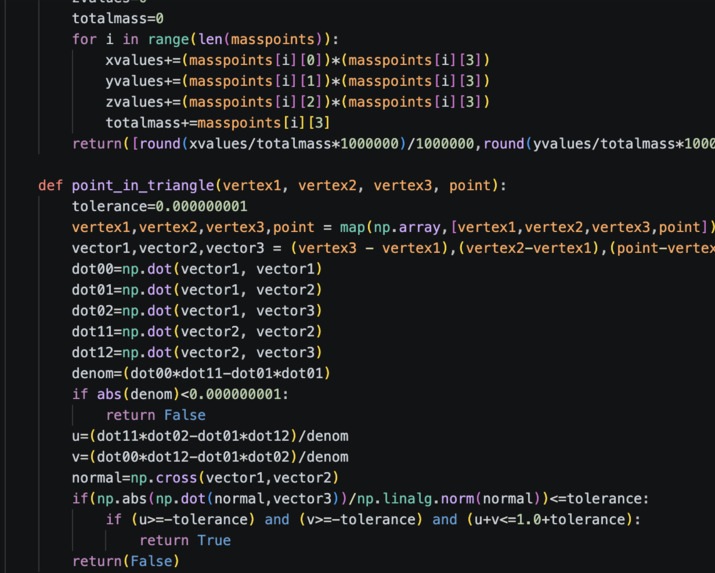Click the 'v=(dot00*dot12-dot01*dot02)/denom' line
This screenshot has width=715, height=573.
(x=210, y=457)
